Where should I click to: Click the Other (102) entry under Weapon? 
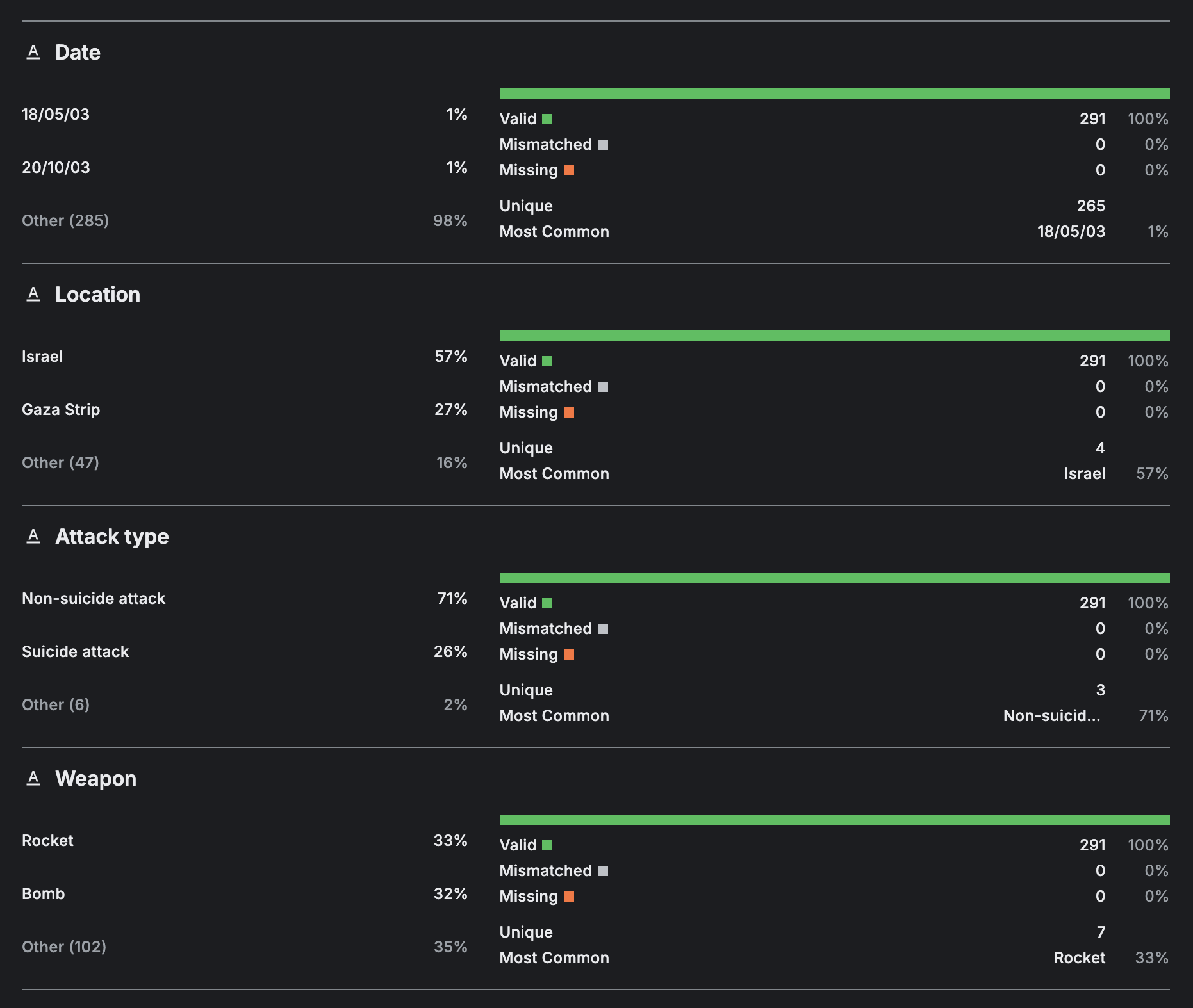point(64,947)
